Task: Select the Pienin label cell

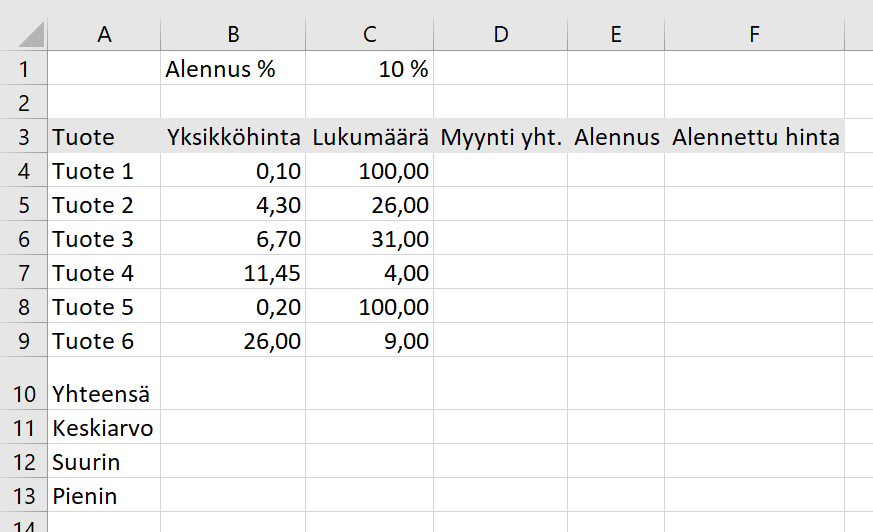Action: tap(104, 495)
